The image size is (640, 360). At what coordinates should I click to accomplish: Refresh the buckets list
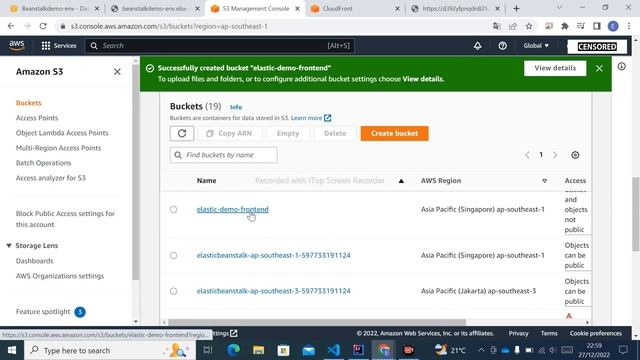pyautogui.click(x=182, y=133)
